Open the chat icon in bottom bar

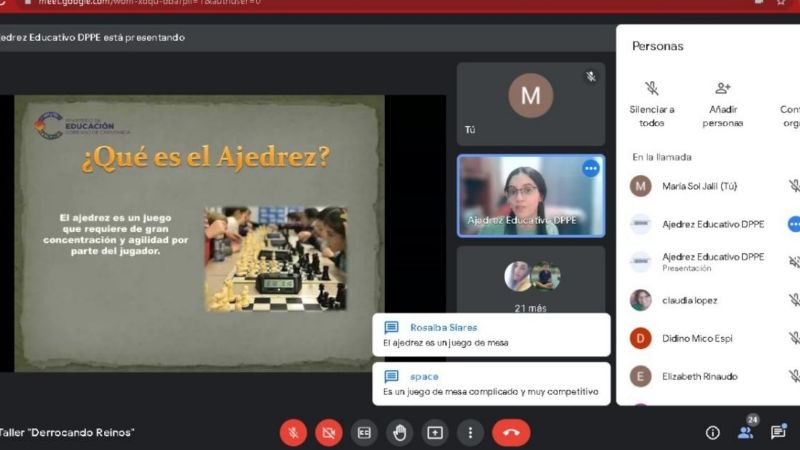(779, 432)
